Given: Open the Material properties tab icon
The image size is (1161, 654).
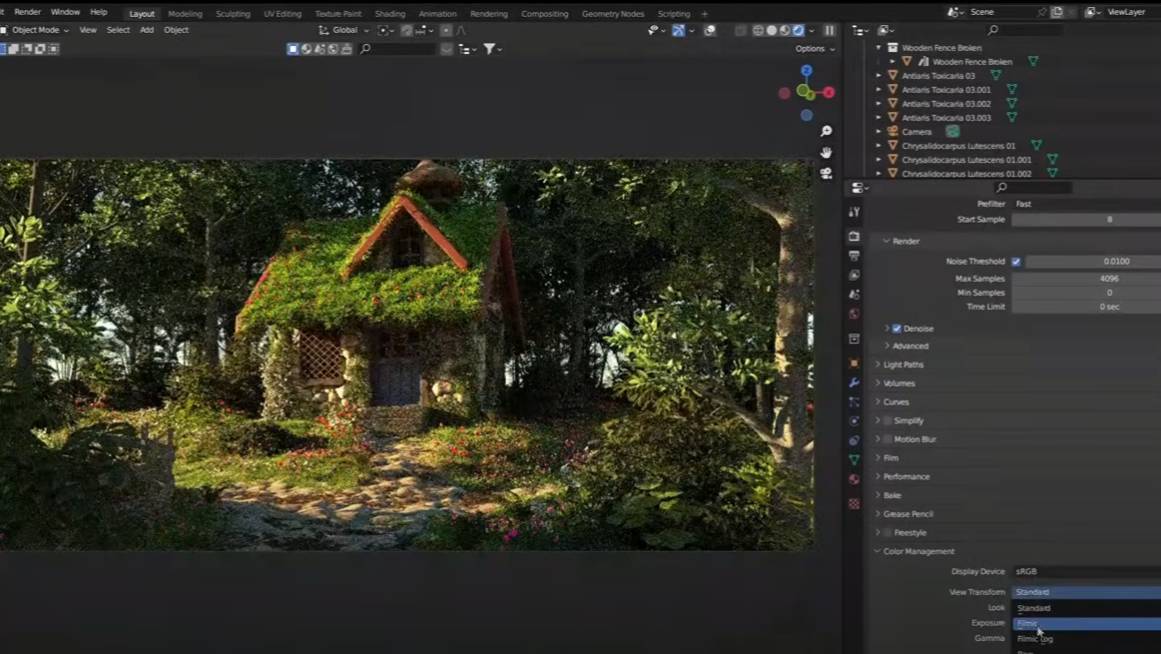Looking at the screenshot, I should point(854,479).
